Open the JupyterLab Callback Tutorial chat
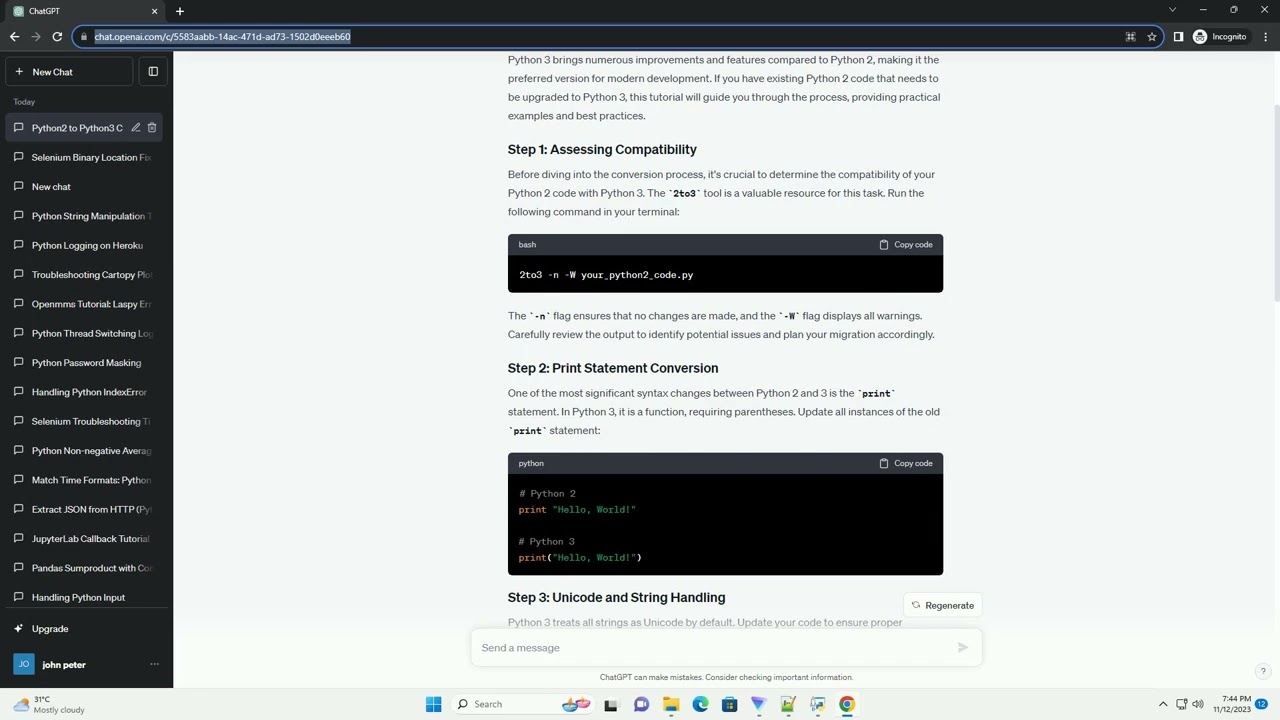The image size is (1280, 720). [86, 539]
